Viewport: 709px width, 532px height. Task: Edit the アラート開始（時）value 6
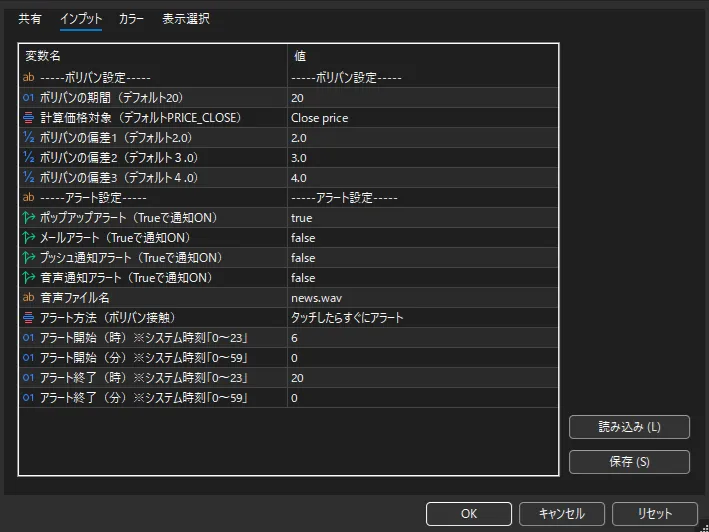tap(423, 338)
